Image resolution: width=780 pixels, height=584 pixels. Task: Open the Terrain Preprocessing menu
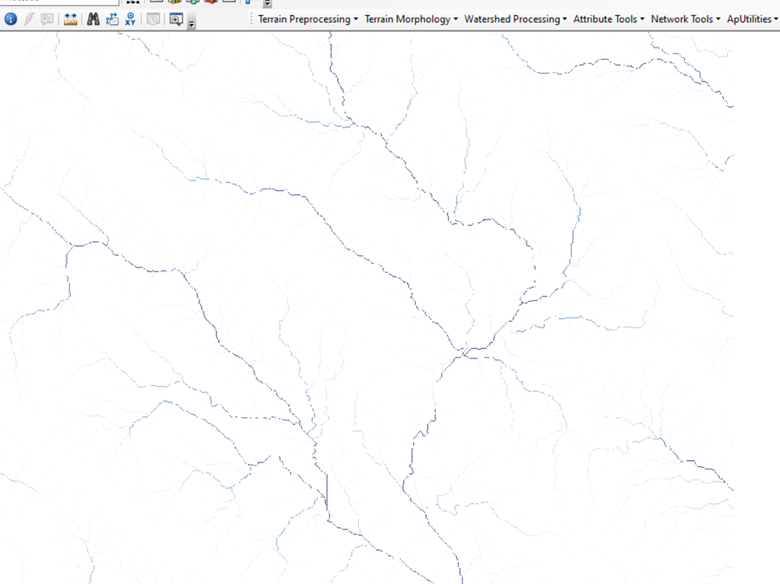coord(308,19)
